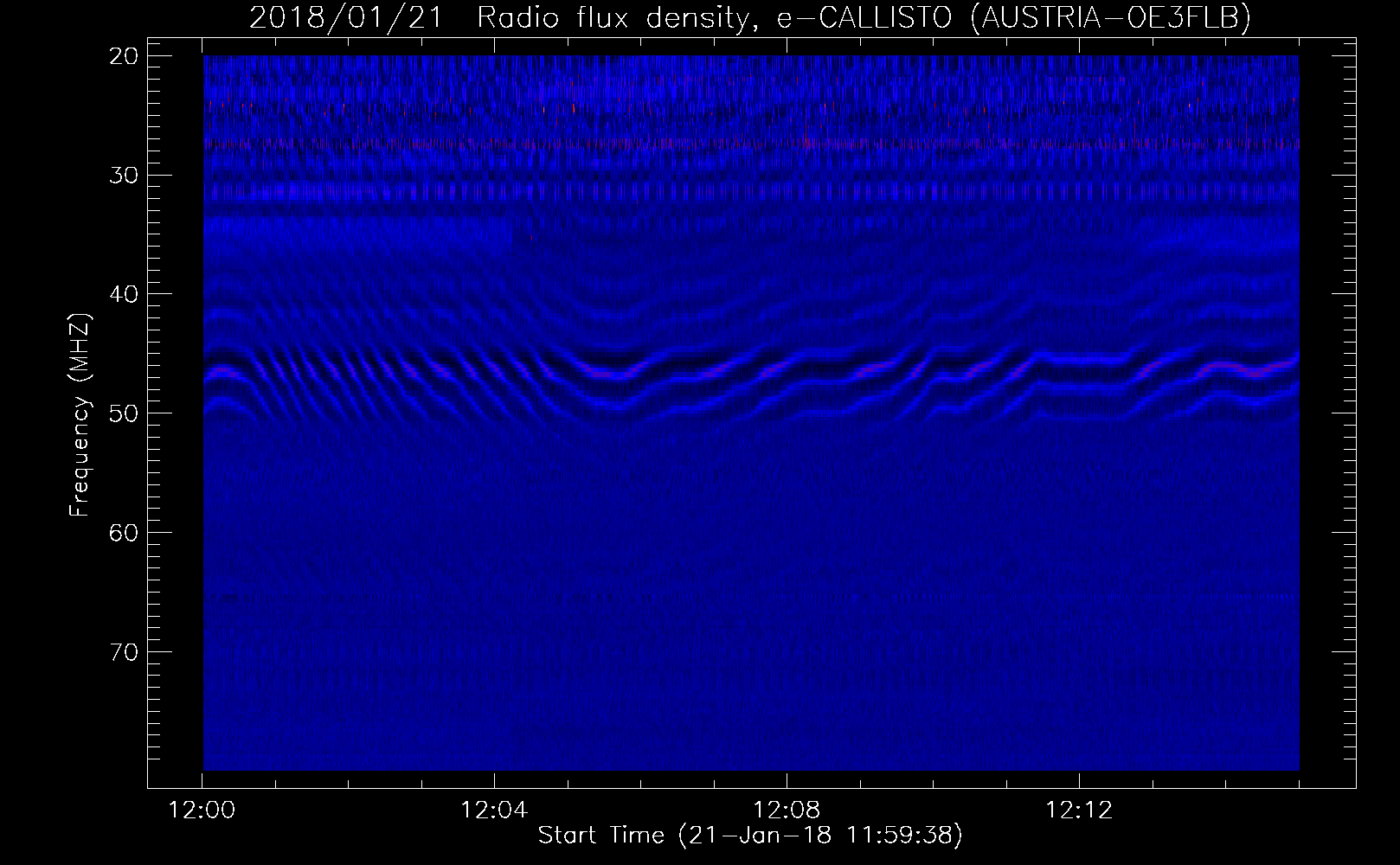Click the '12:12' time tick label
This screenshot has height=865, width=1400.
[x=1078, y=811]
